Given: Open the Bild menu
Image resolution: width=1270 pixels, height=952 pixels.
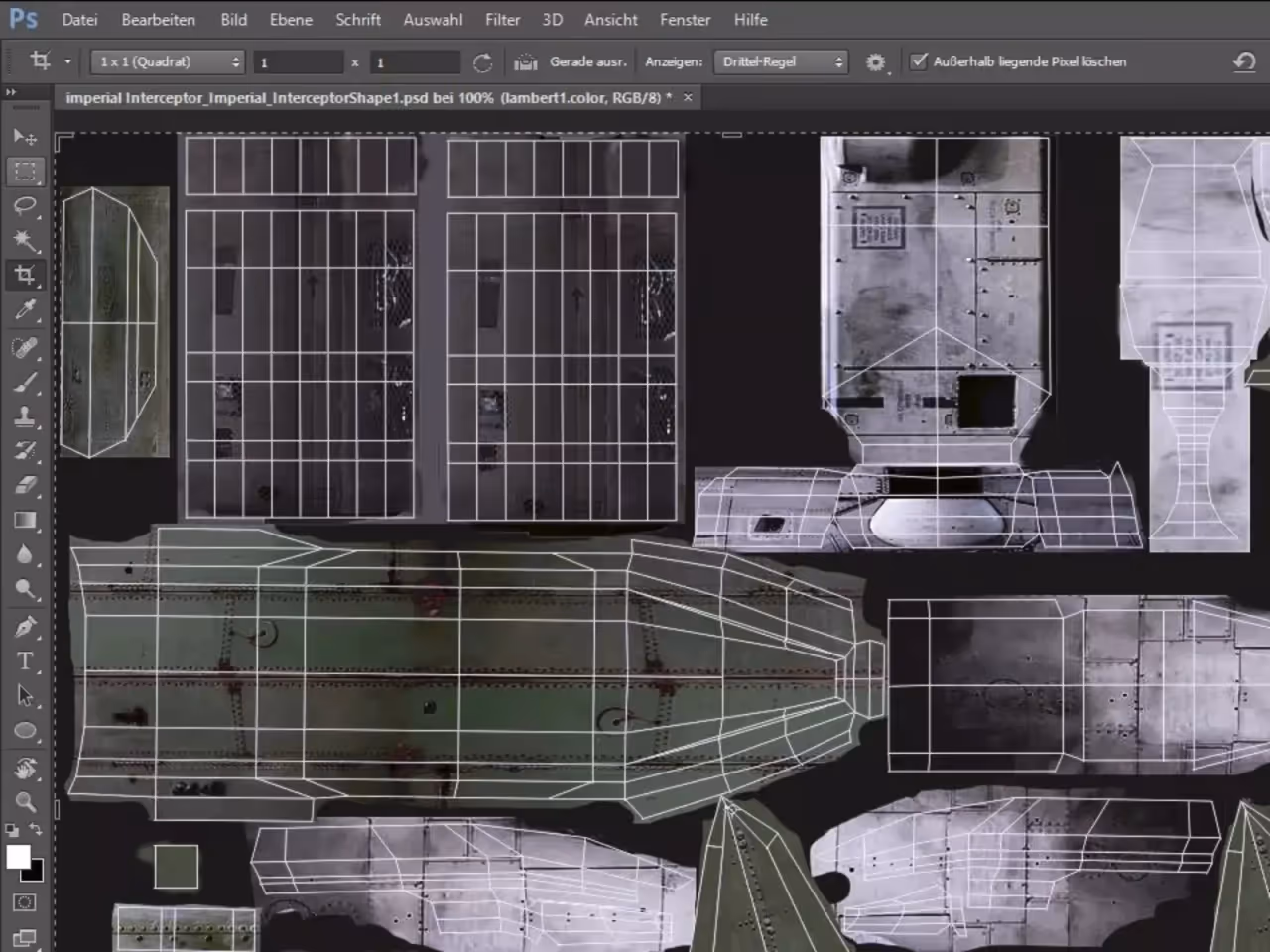Looking at the screenshot, I should pos(234,20).
